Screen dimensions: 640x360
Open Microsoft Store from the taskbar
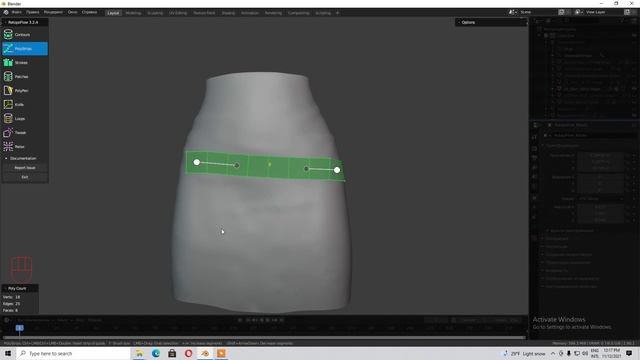pyautogui.click(x=172, y=353)
